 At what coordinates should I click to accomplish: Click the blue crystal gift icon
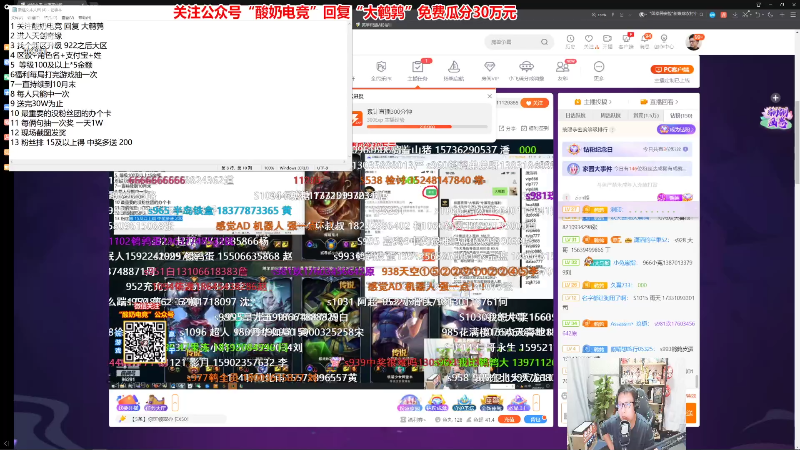click(464, 403)
